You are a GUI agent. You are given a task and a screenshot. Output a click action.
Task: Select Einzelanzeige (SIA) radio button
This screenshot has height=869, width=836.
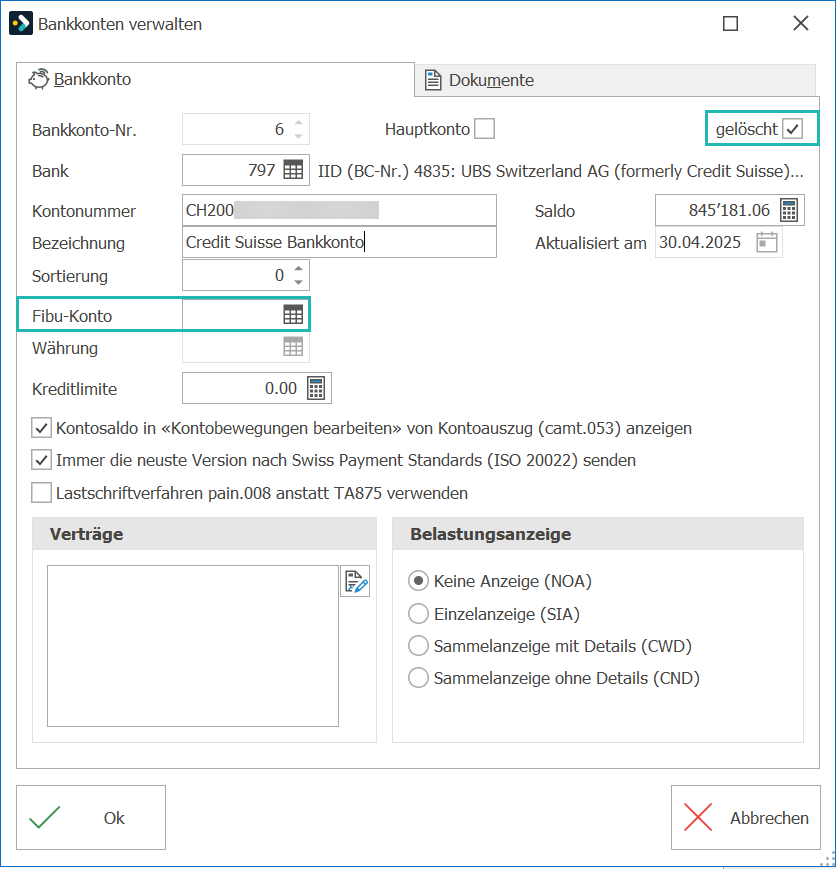coord(419,614)
